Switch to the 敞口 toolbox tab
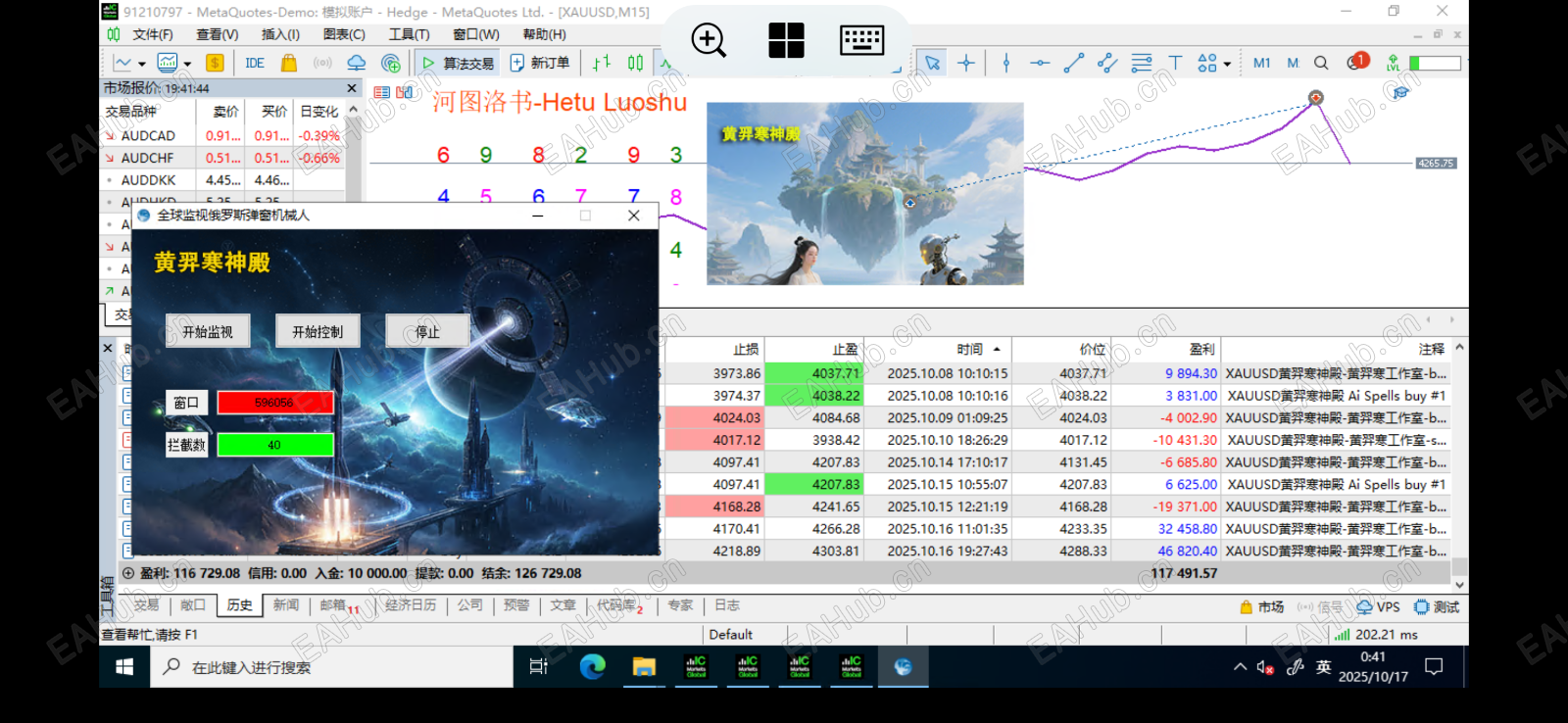Viewport: 1568px width, 723px height. [x=193, y=605]
